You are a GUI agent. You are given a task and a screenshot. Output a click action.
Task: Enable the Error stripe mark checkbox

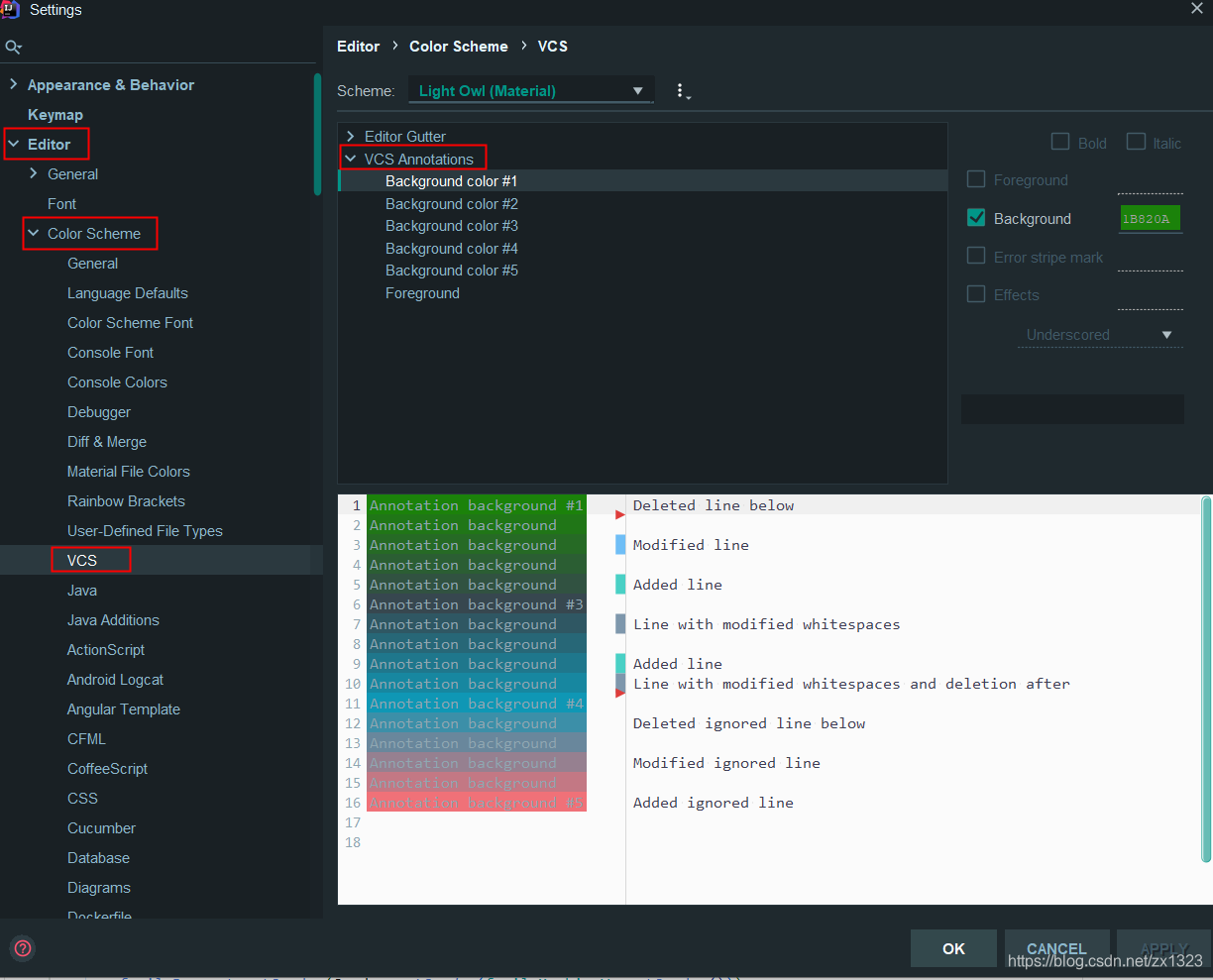coord(976,256)
